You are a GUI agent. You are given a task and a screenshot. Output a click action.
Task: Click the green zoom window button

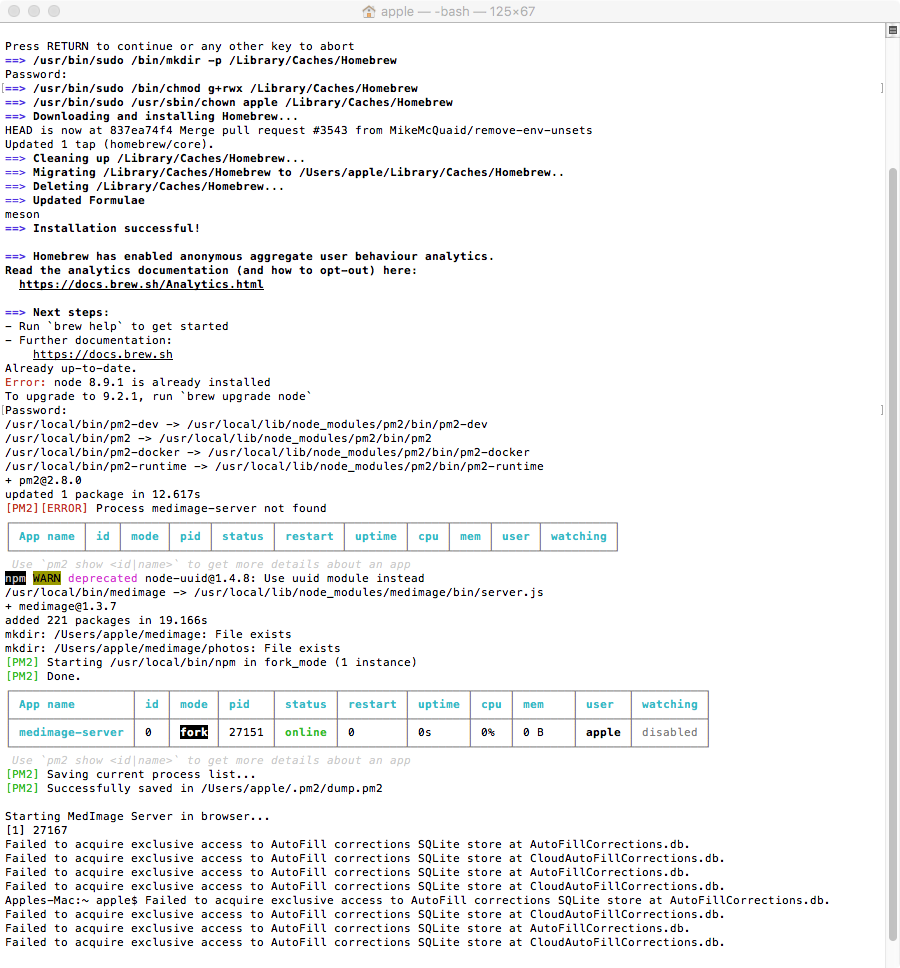coord(54,12)
